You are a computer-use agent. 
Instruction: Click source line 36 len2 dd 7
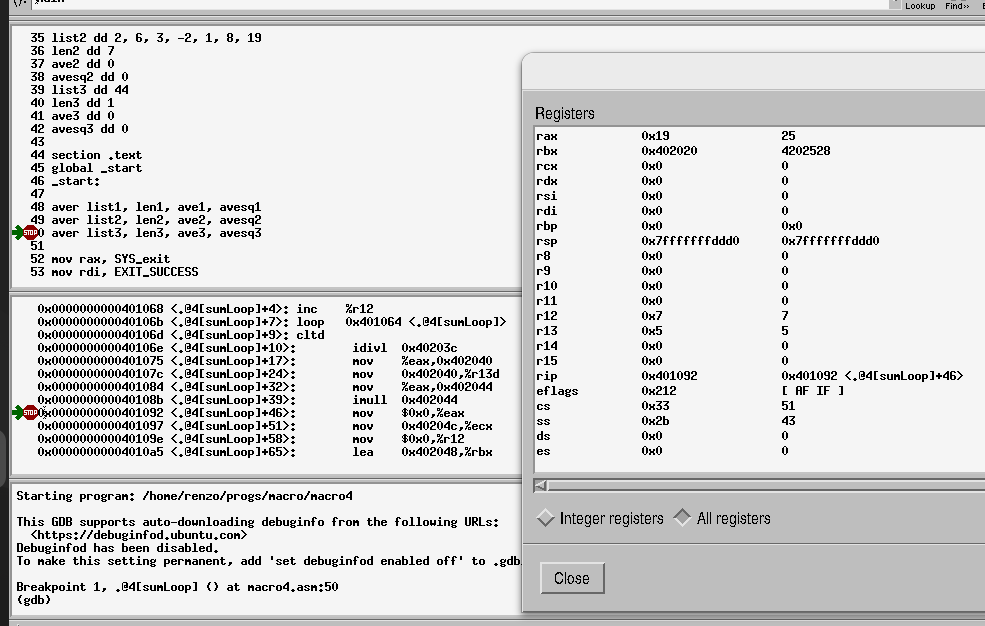[72, 51]
